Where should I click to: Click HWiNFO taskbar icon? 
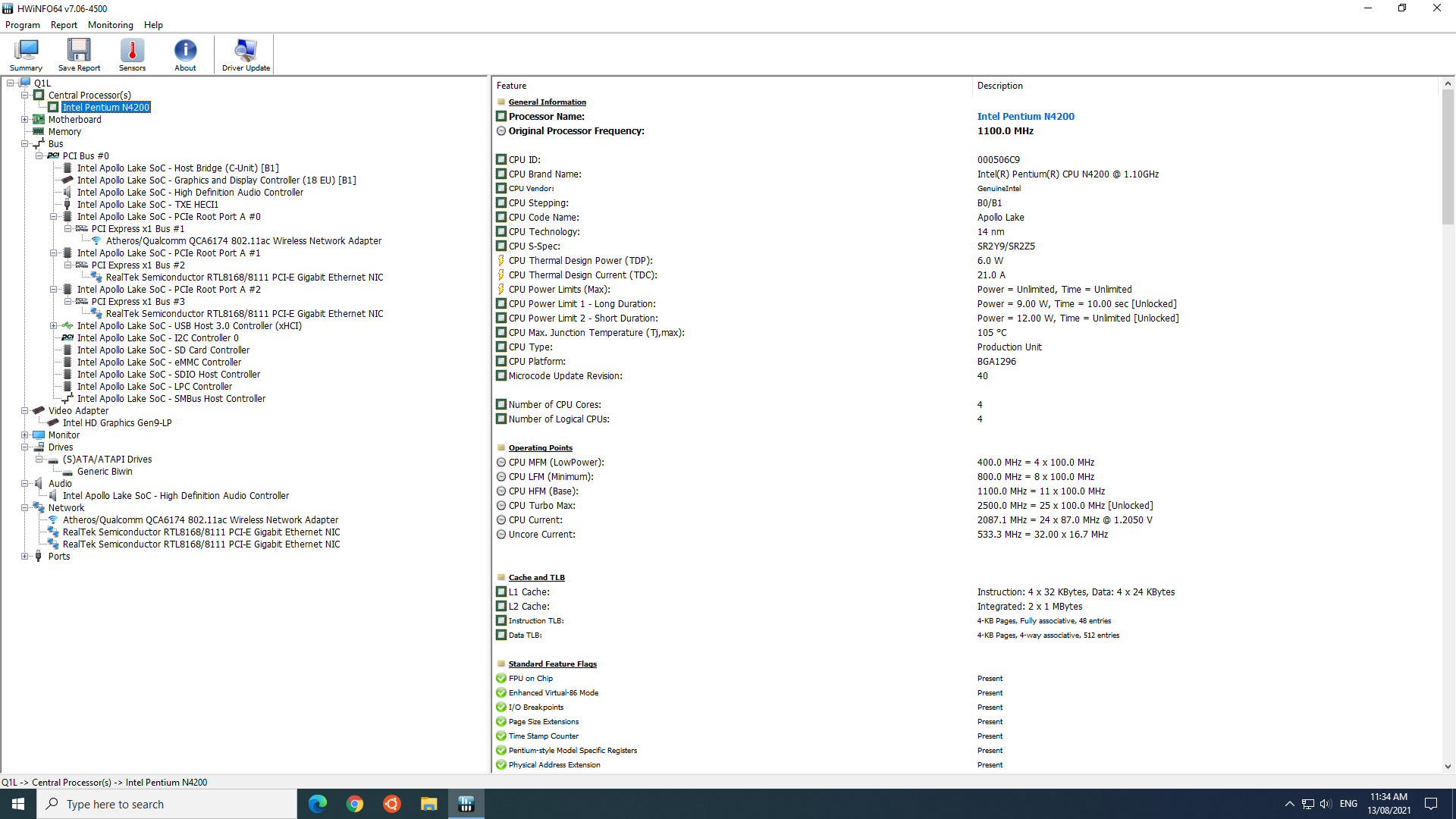(466, 804)
